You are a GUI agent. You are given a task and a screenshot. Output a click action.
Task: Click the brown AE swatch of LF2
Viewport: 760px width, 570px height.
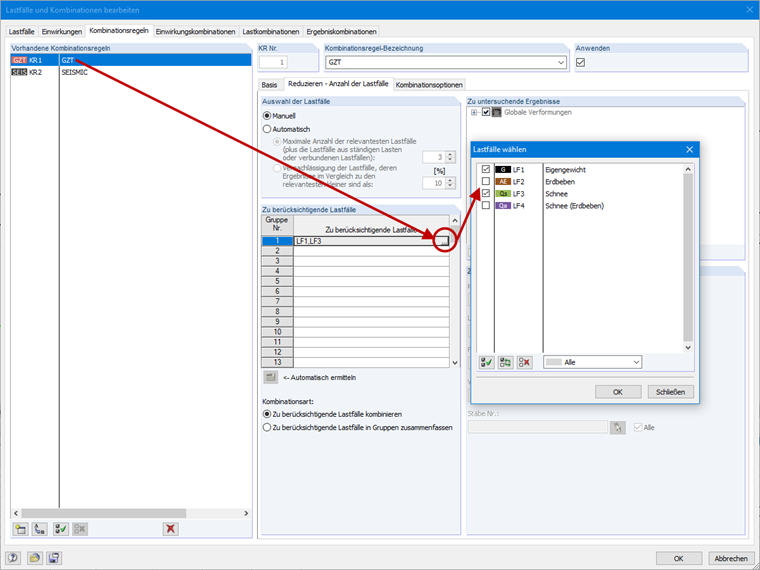click(x=503, y=182)
